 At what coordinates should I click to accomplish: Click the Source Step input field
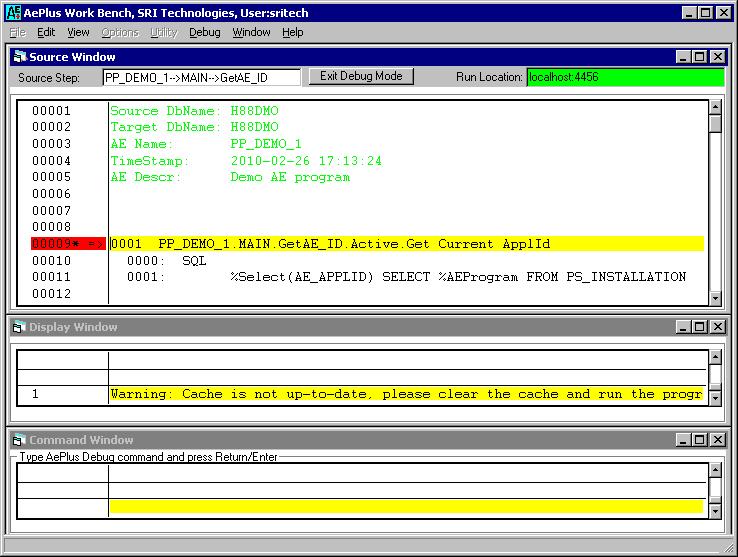(200, 77)
